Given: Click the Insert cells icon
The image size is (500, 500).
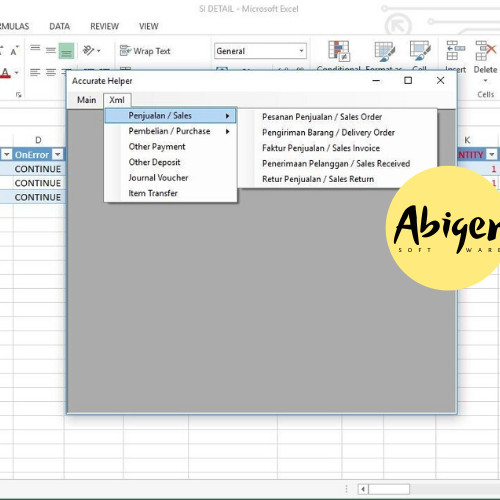Looking at the screenshot, I should point(455,50).
